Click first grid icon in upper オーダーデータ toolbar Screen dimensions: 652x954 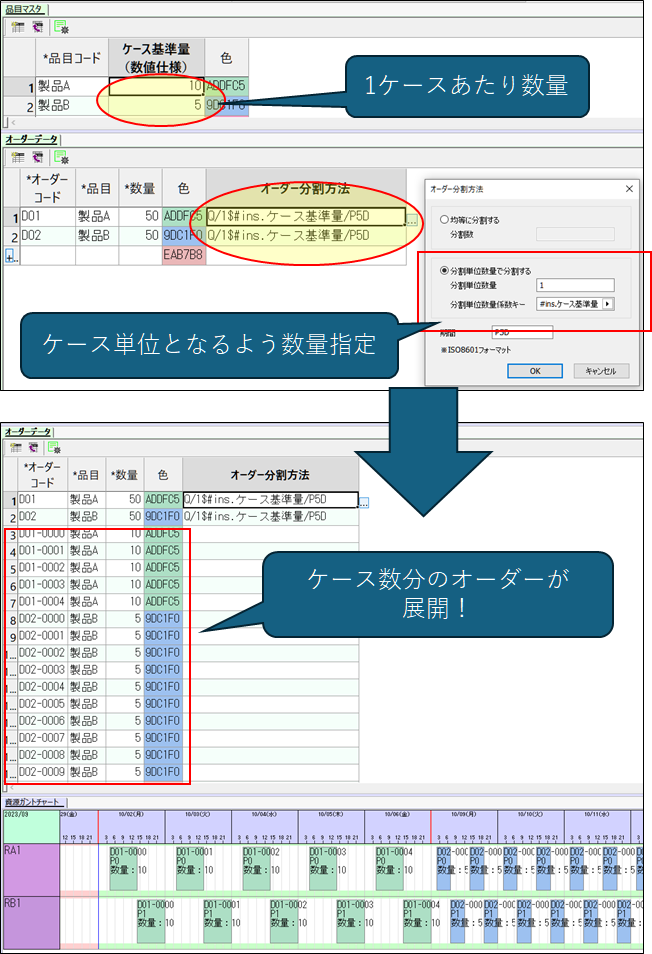pyautogui.click(x=17, y=156)
